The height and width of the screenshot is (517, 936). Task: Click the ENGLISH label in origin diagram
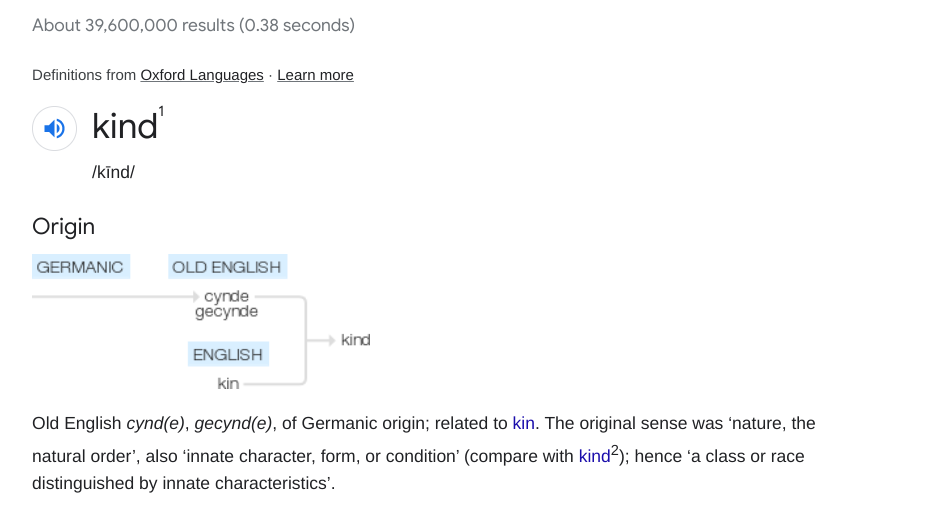click(x=227, y=355)
